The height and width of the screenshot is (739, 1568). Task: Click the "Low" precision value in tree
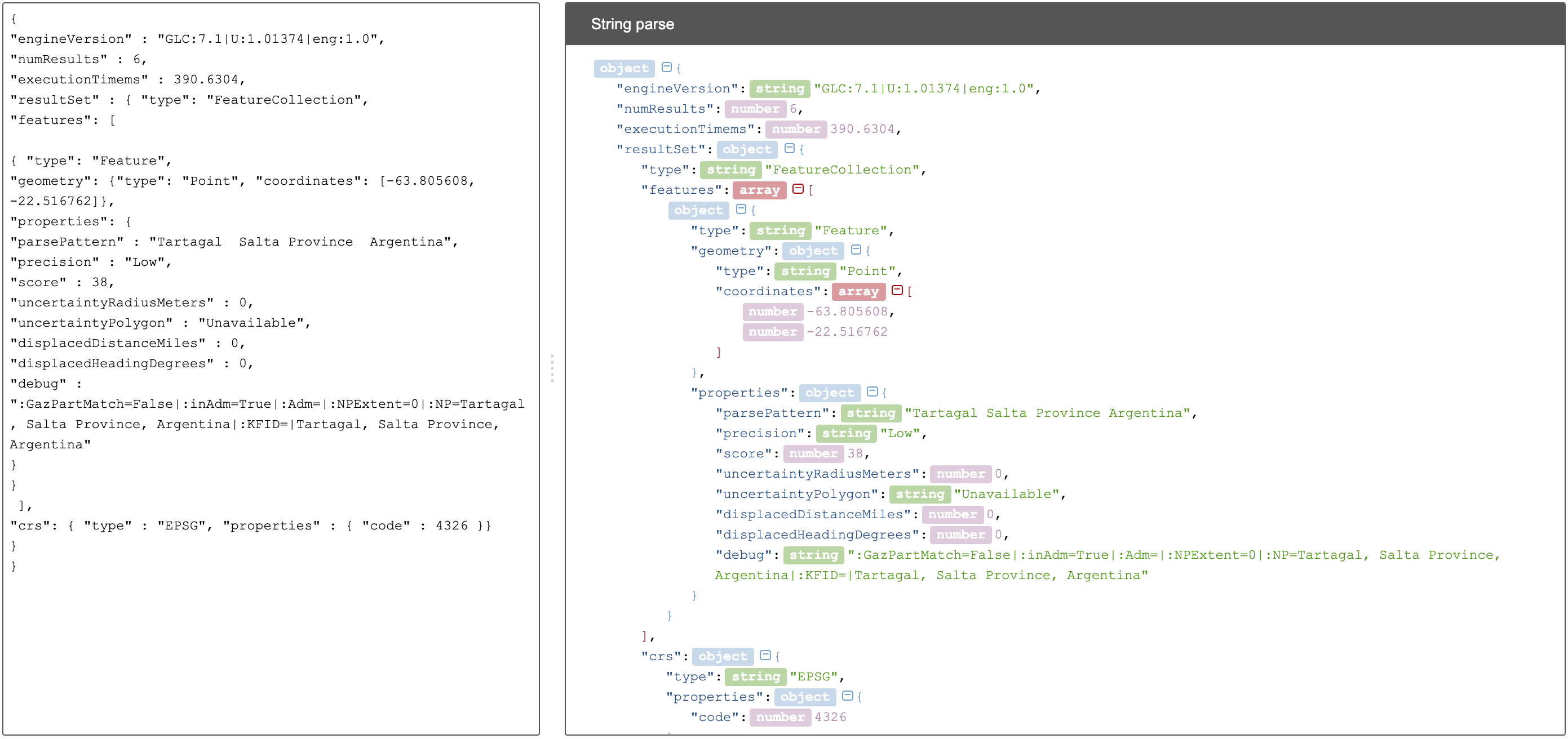point(900,433)
